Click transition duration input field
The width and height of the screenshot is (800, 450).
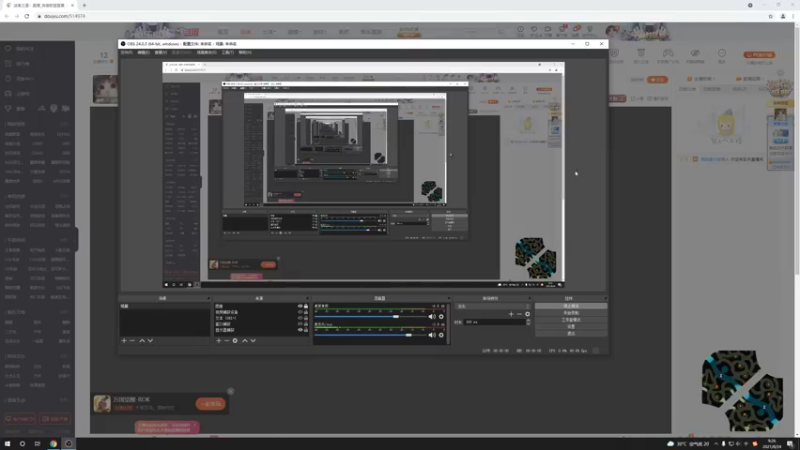coord(495,322)
